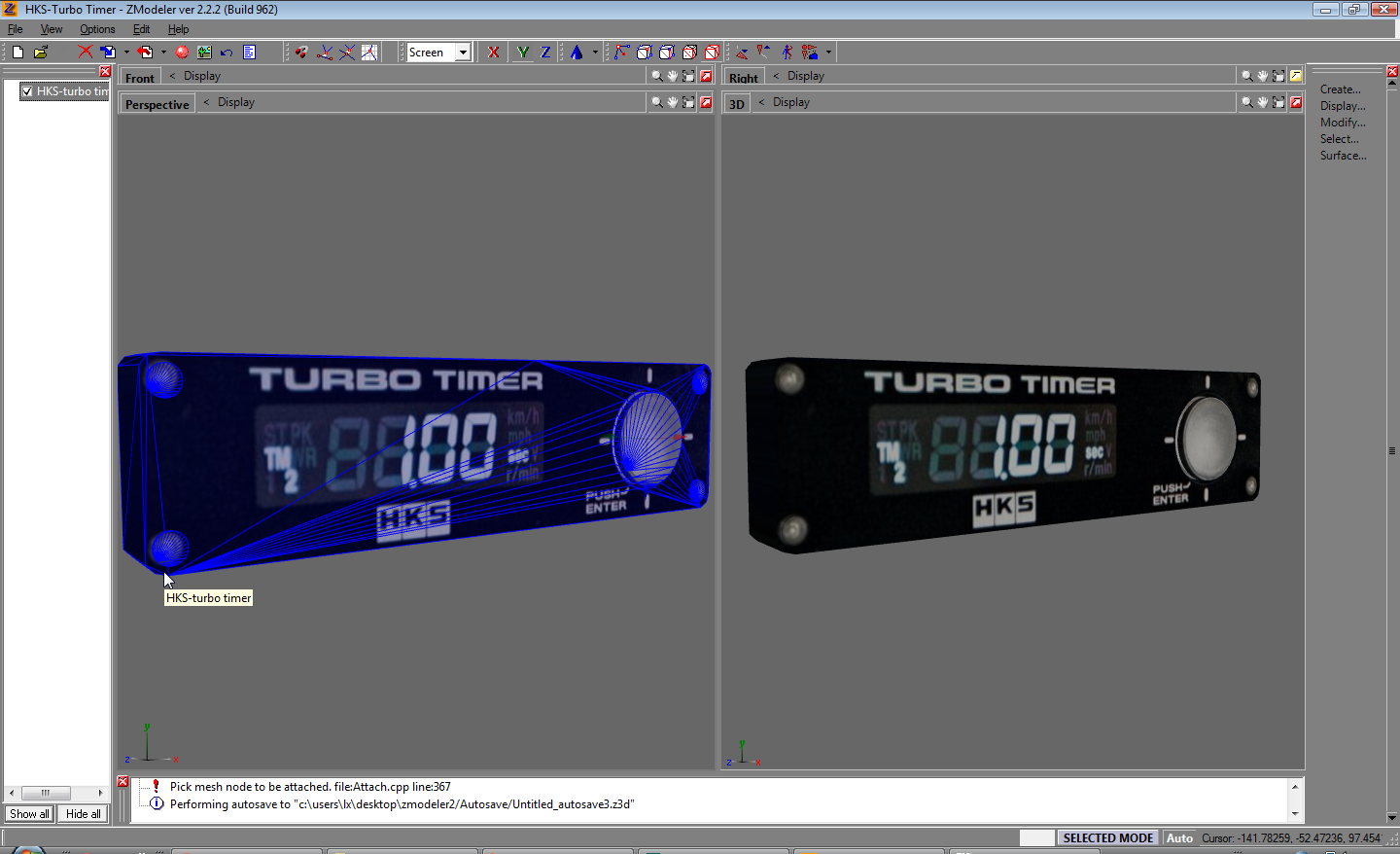Open dropdown arrow beside blue import icon
The image size is (1400, 854).
(126, 53)
